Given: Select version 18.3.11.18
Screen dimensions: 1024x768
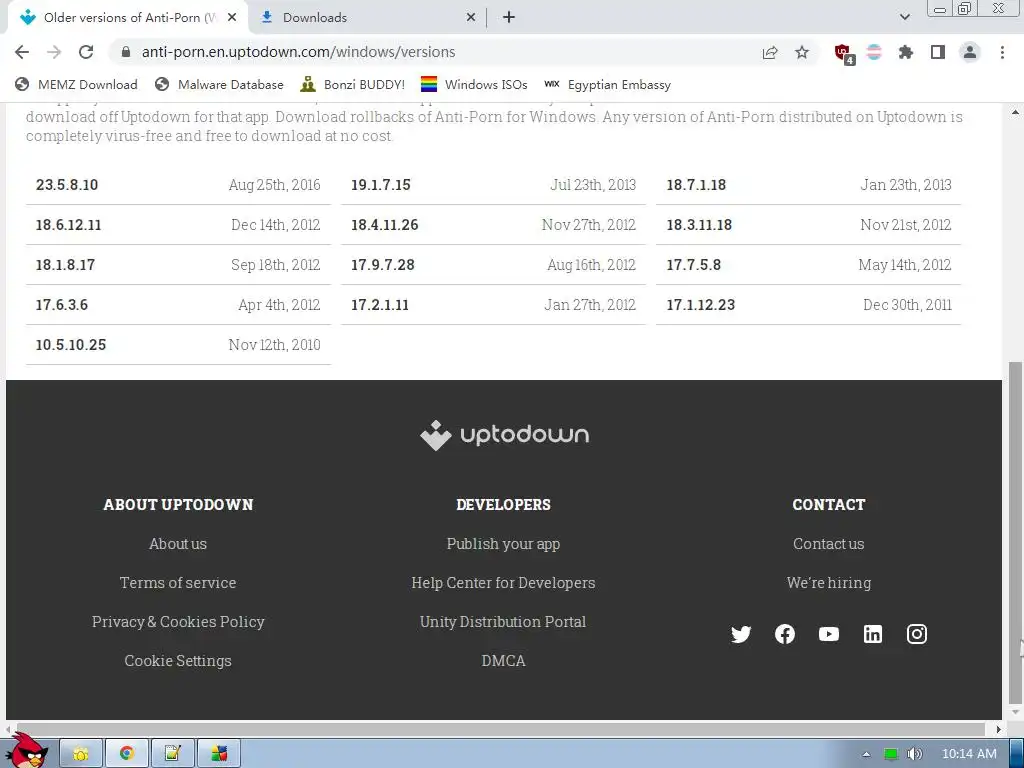Looking at the screenshot, I should (808, 225).
